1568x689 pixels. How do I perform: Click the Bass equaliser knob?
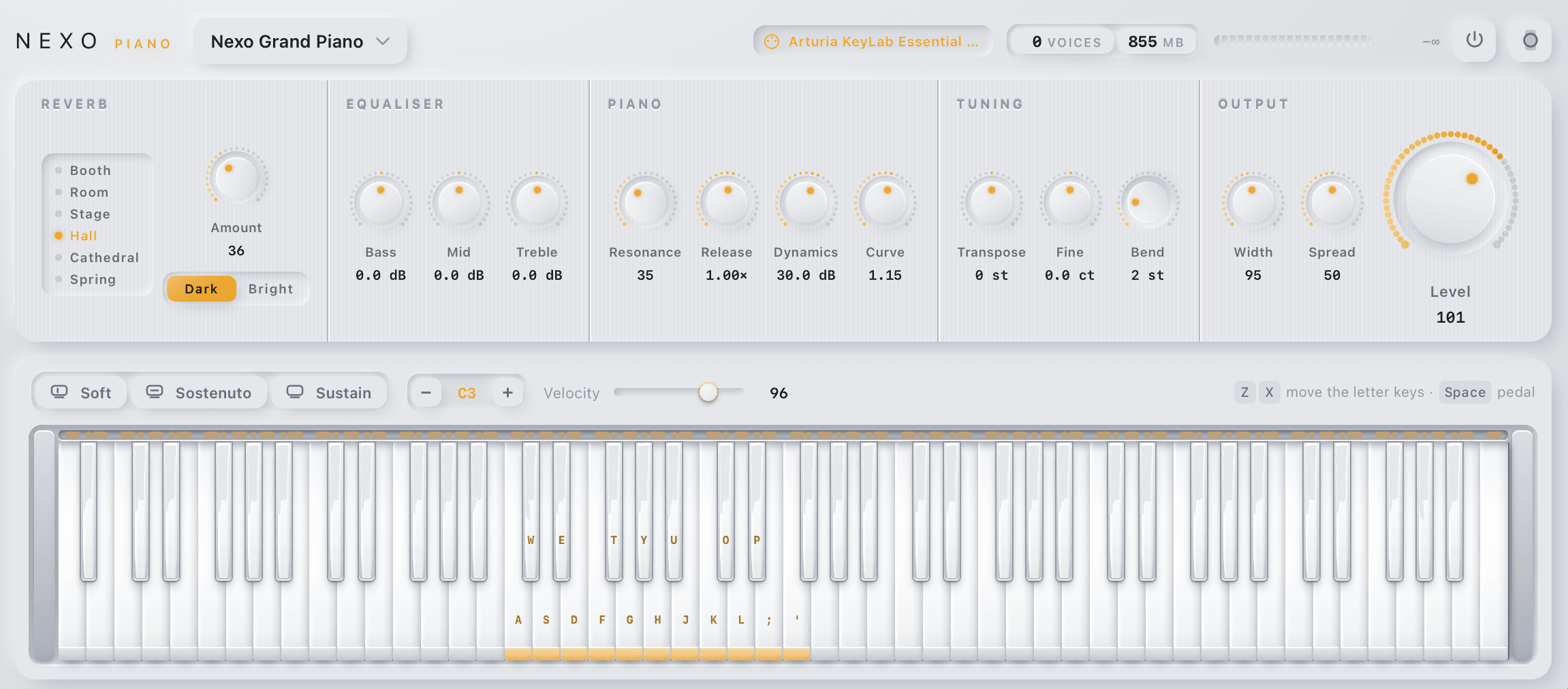pos(381,202)
